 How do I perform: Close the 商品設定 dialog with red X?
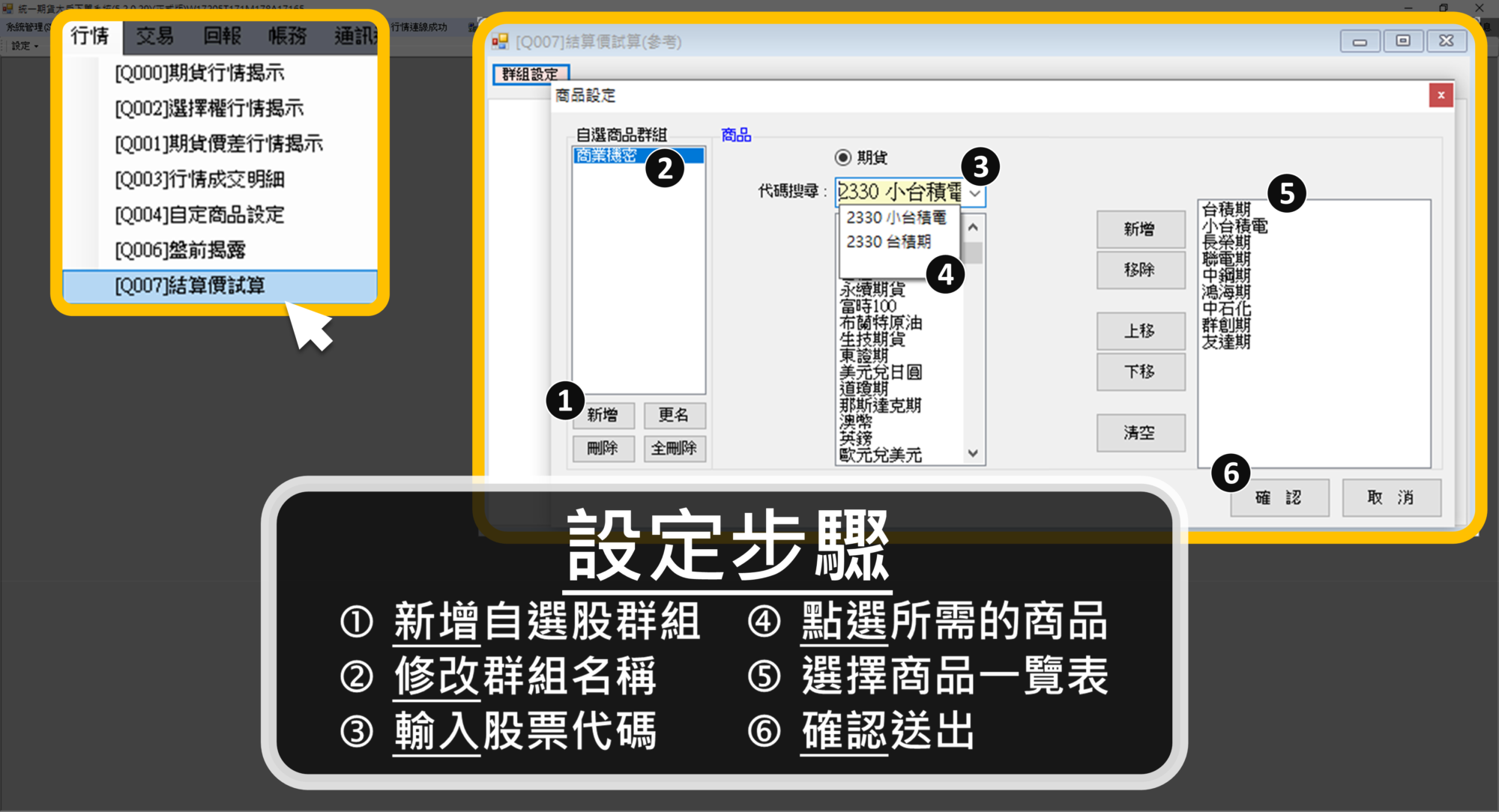pyautogui.click(x=1440, y=95)
